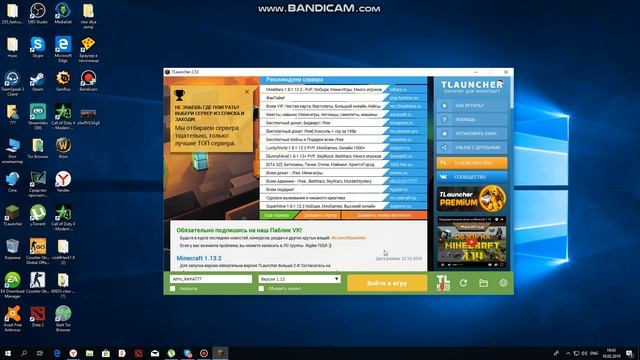This screenshot has width=640, height=360.
Task: Open the Recycle Bin (Корзина) icon
Action: click(12, 249)
